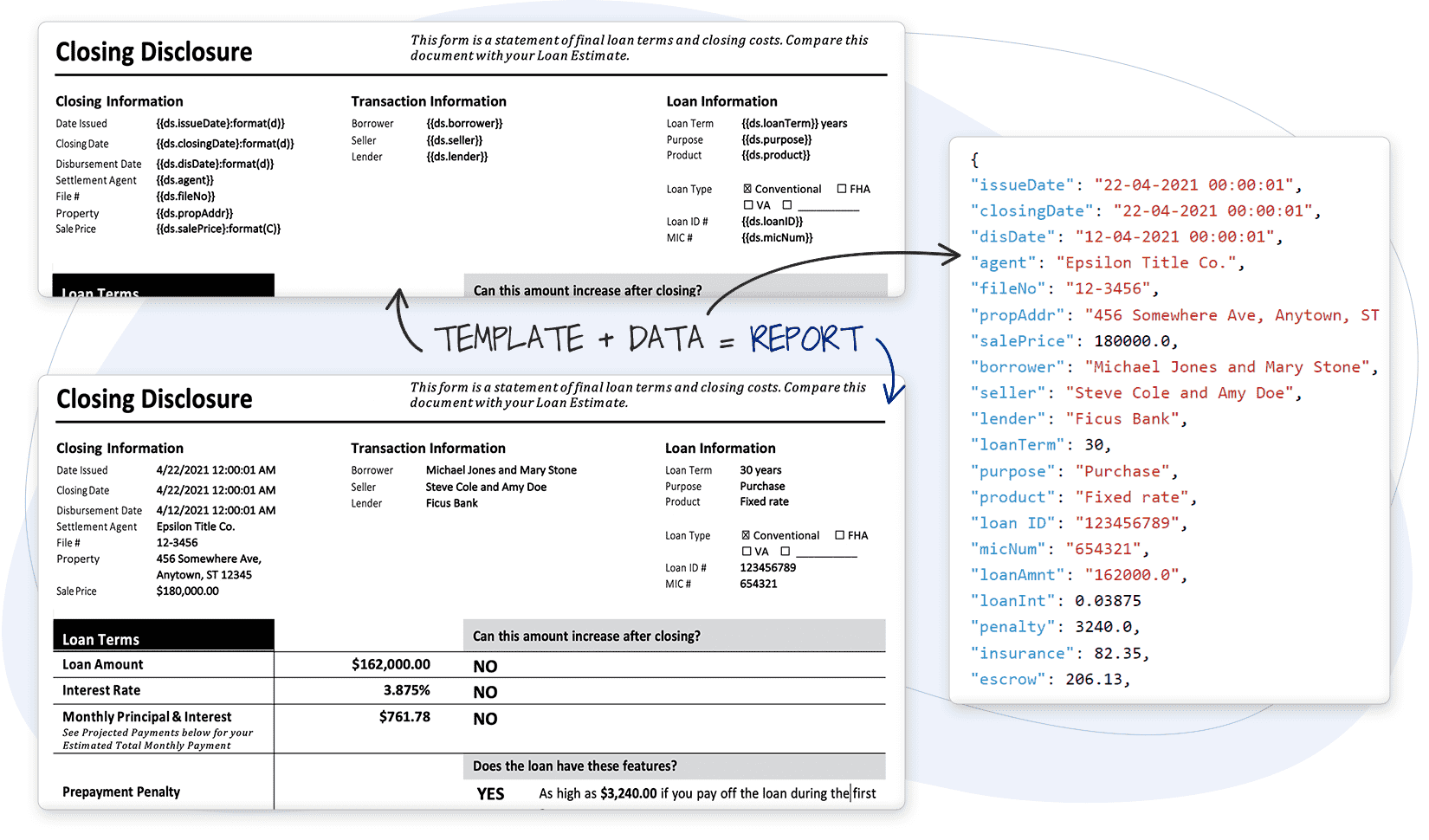Select the borrower name Michael Jones

(1152, 366)
